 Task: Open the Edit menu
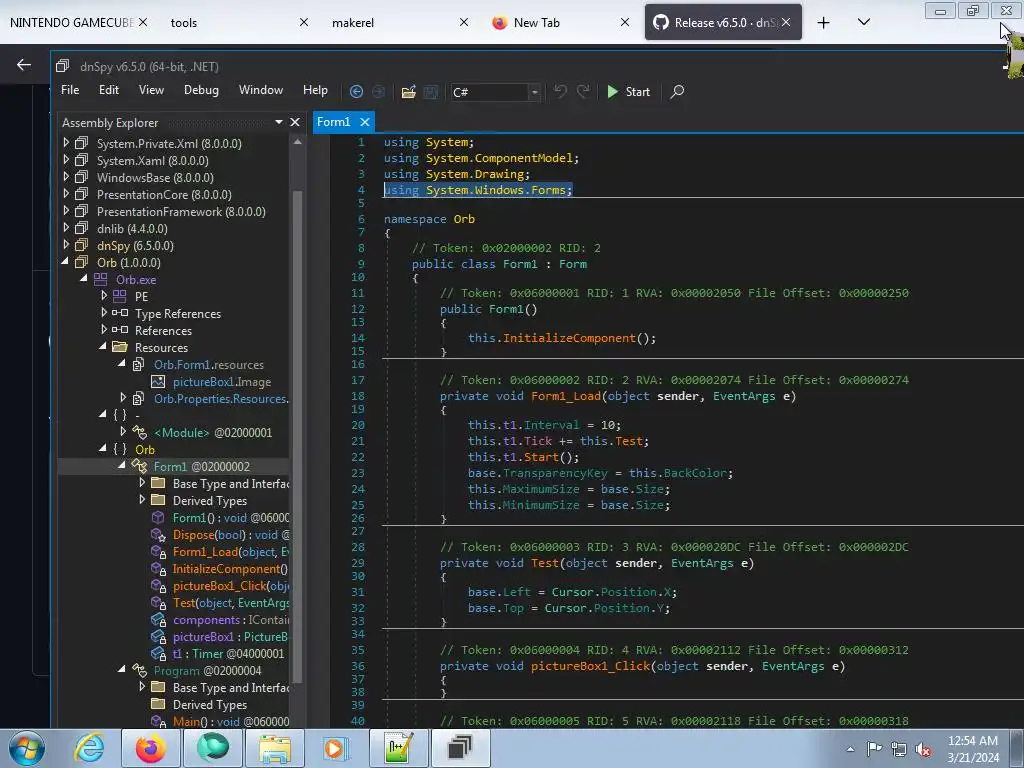click(108, 90)
